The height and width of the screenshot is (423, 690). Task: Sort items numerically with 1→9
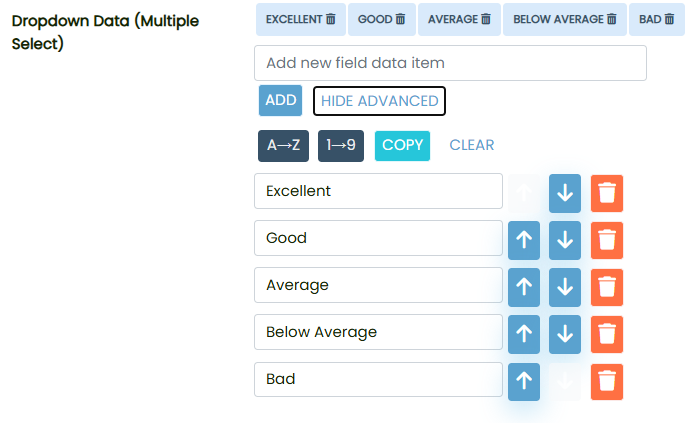click(341, 145)
